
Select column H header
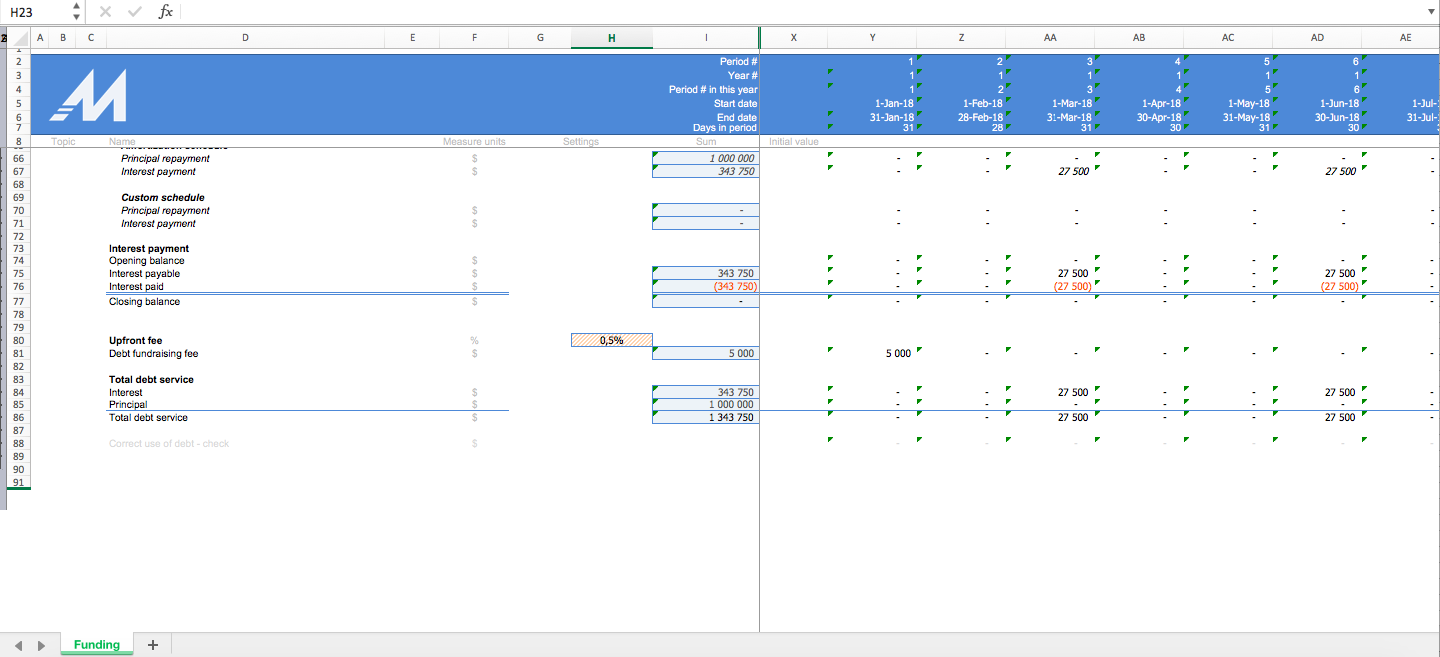pyautogui.click(x=611, y=37)
